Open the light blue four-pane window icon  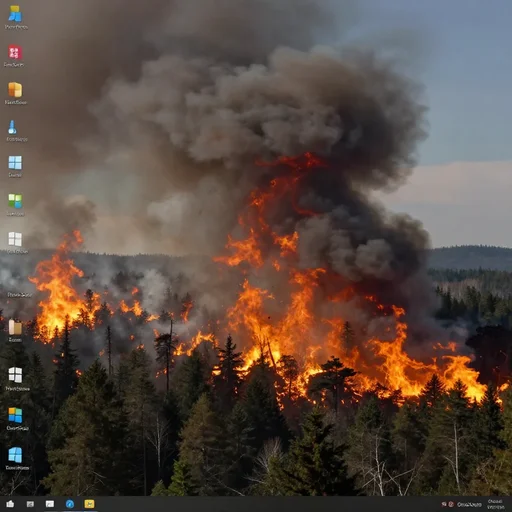15,163
